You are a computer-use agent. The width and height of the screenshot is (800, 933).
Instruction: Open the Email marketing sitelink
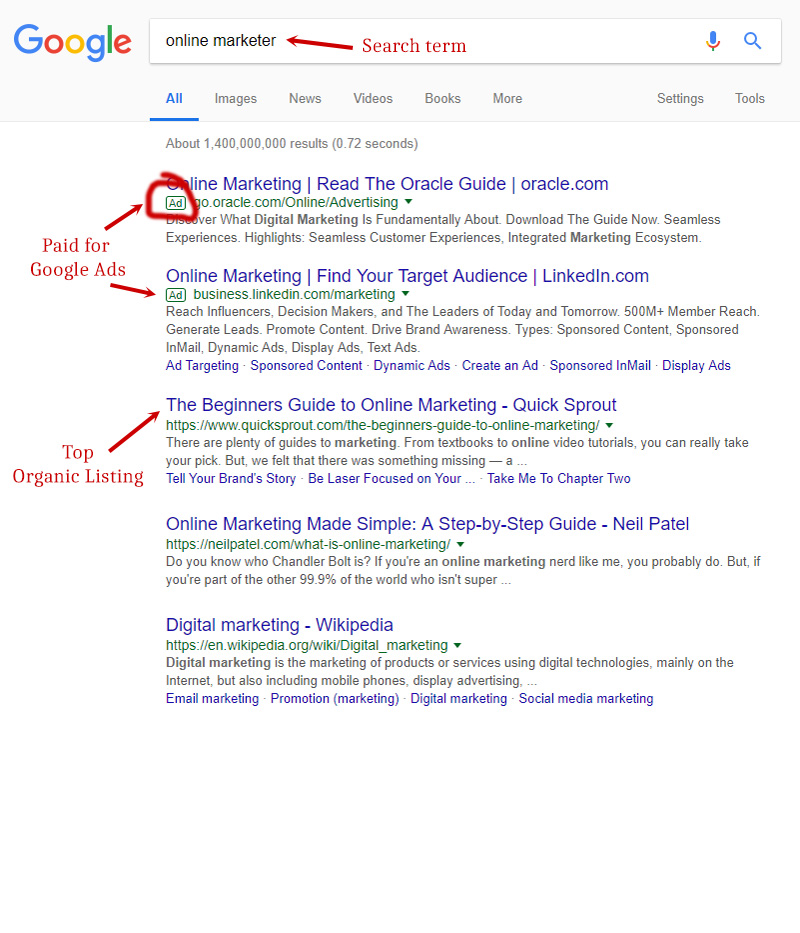pyautogui.click(x=212, y=699)
